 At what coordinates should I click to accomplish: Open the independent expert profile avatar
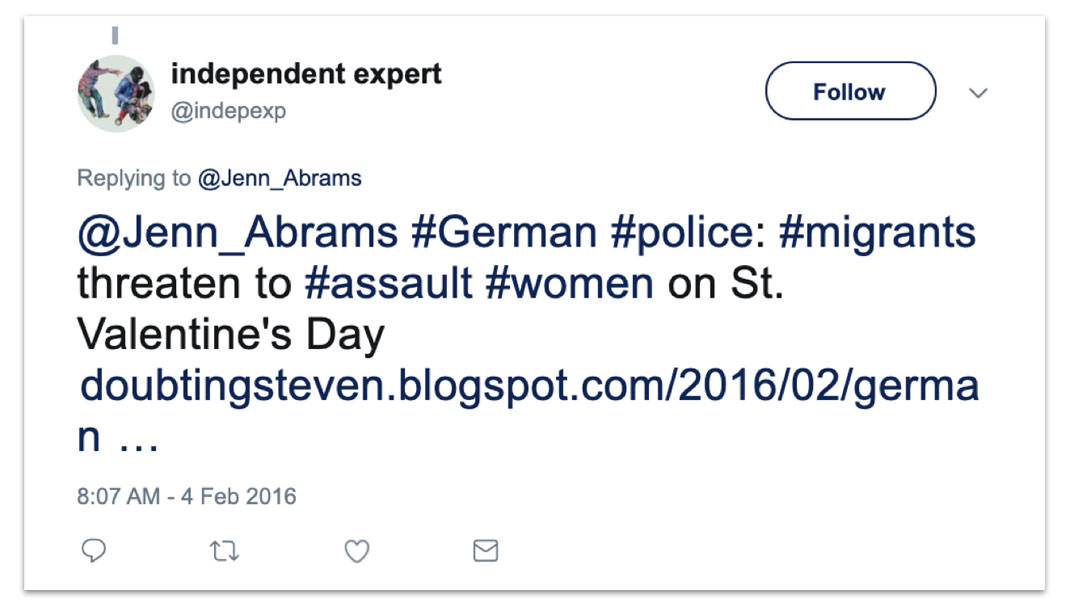(116, 94)
